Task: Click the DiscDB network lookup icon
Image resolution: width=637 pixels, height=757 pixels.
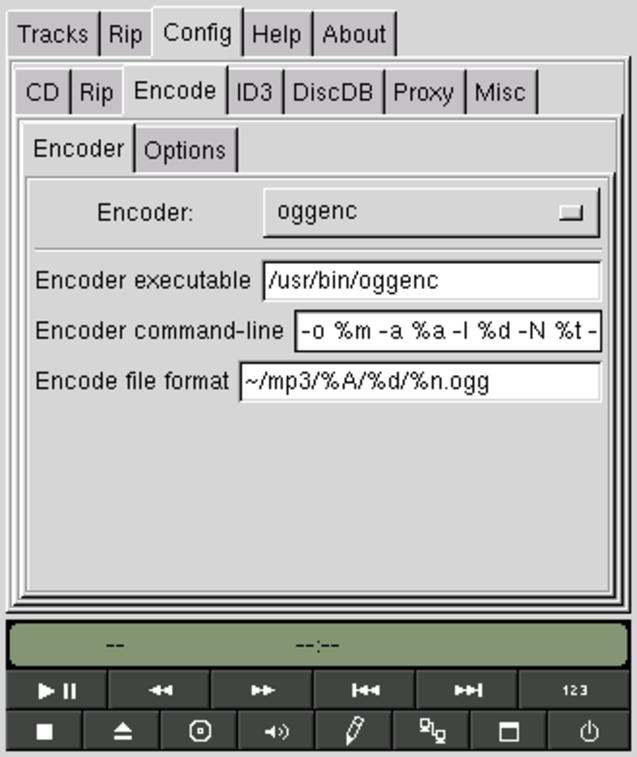Action: point(432,731)
